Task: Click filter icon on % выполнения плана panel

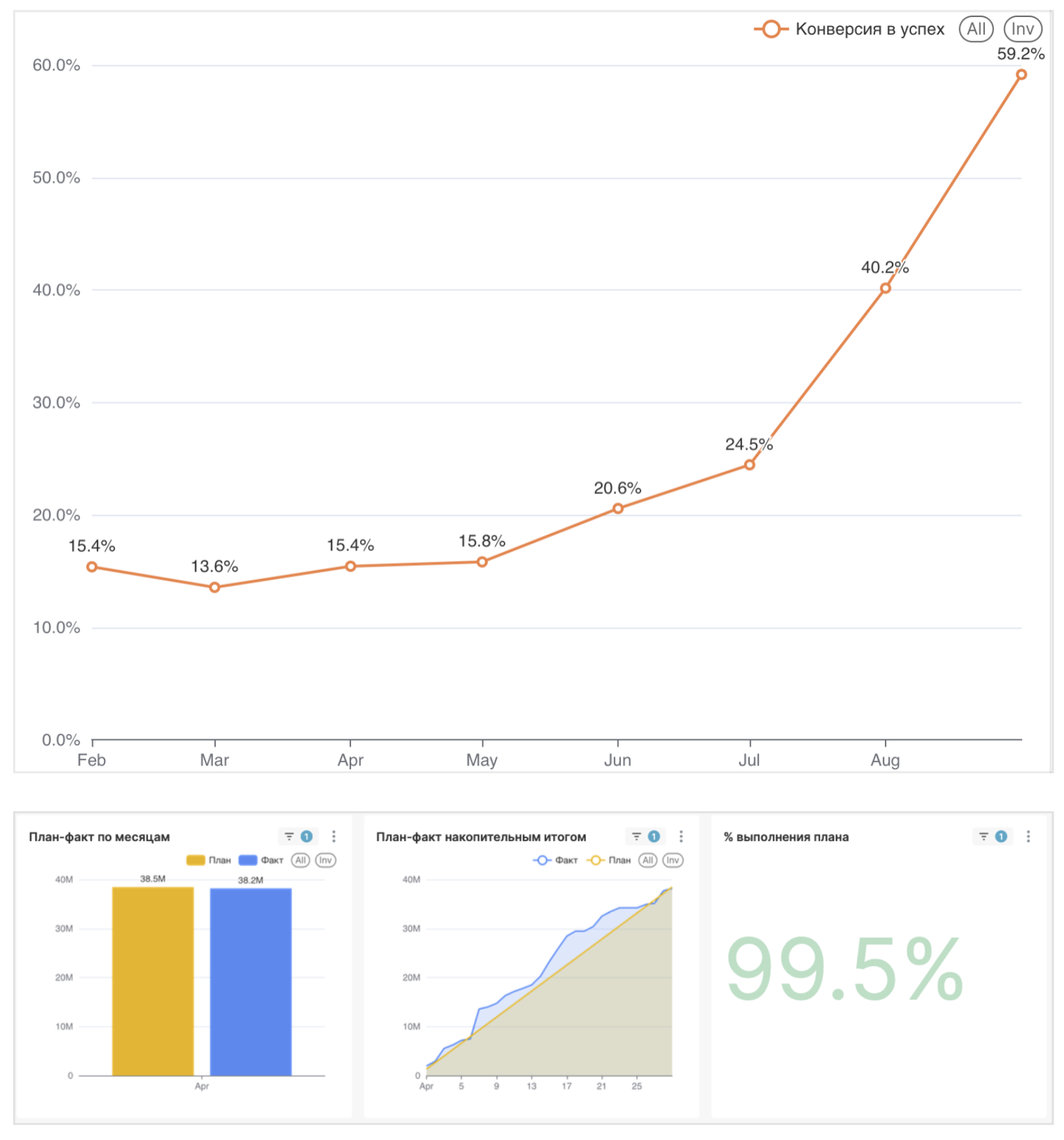Action: (x=984, y=837)
